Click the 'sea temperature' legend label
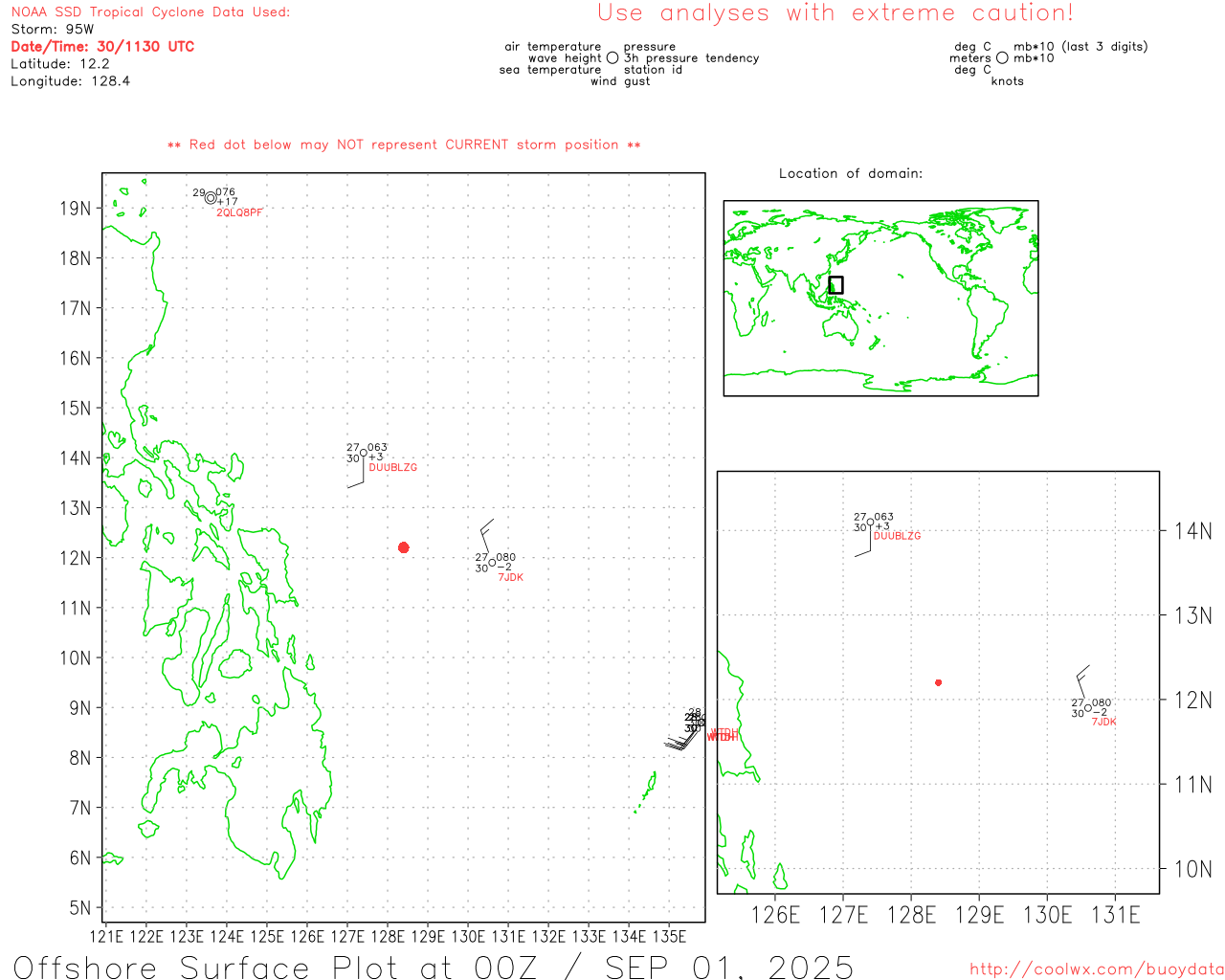Image resolution: width=1225 pixels, height=980 pixels. point(550,70)
